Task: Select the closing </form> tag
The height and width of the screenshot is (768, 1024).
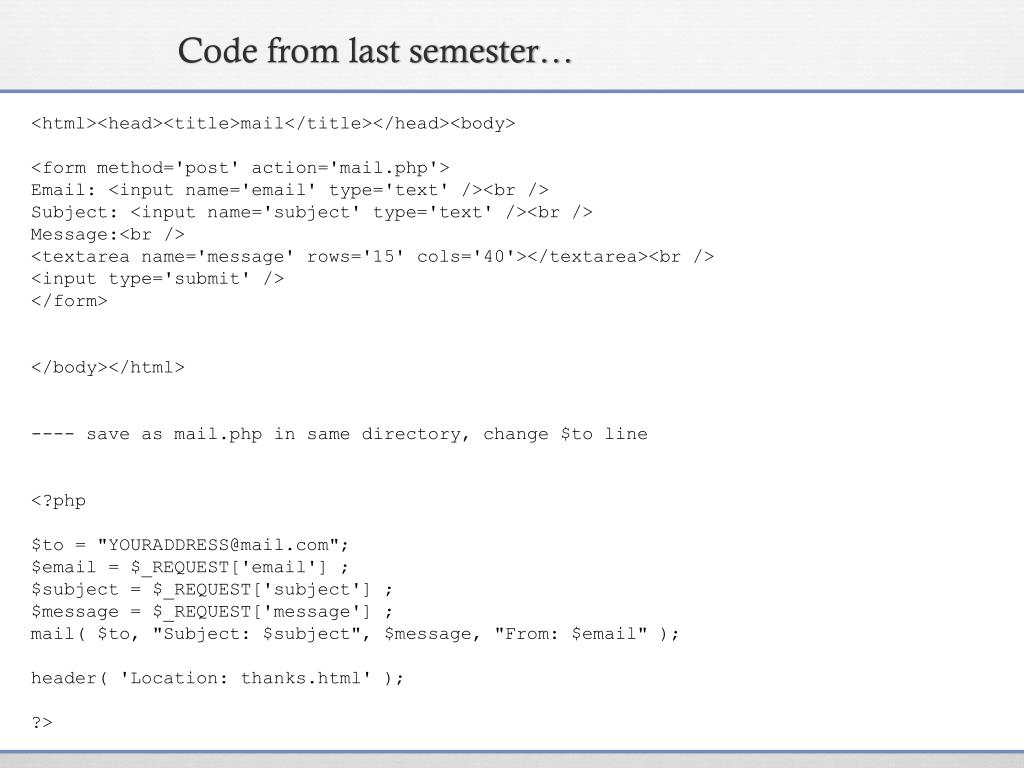Action: 69,300
